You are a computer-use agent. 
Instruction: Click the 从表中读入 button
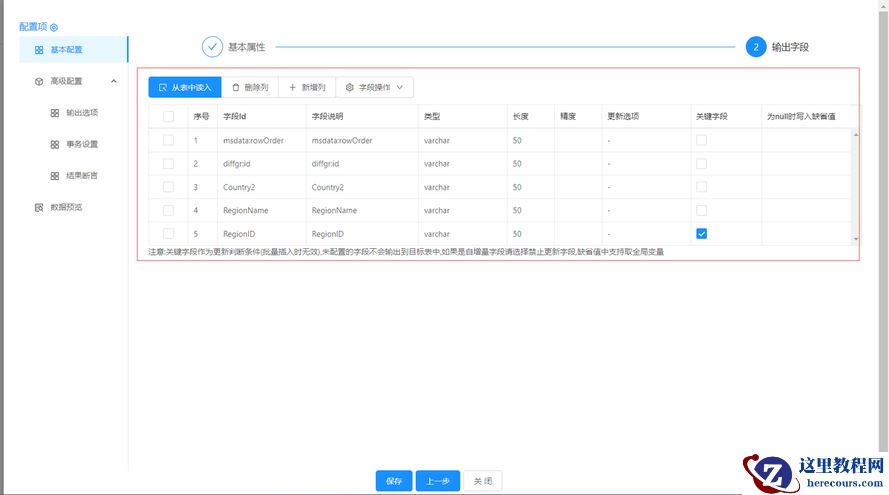[185, 88]
